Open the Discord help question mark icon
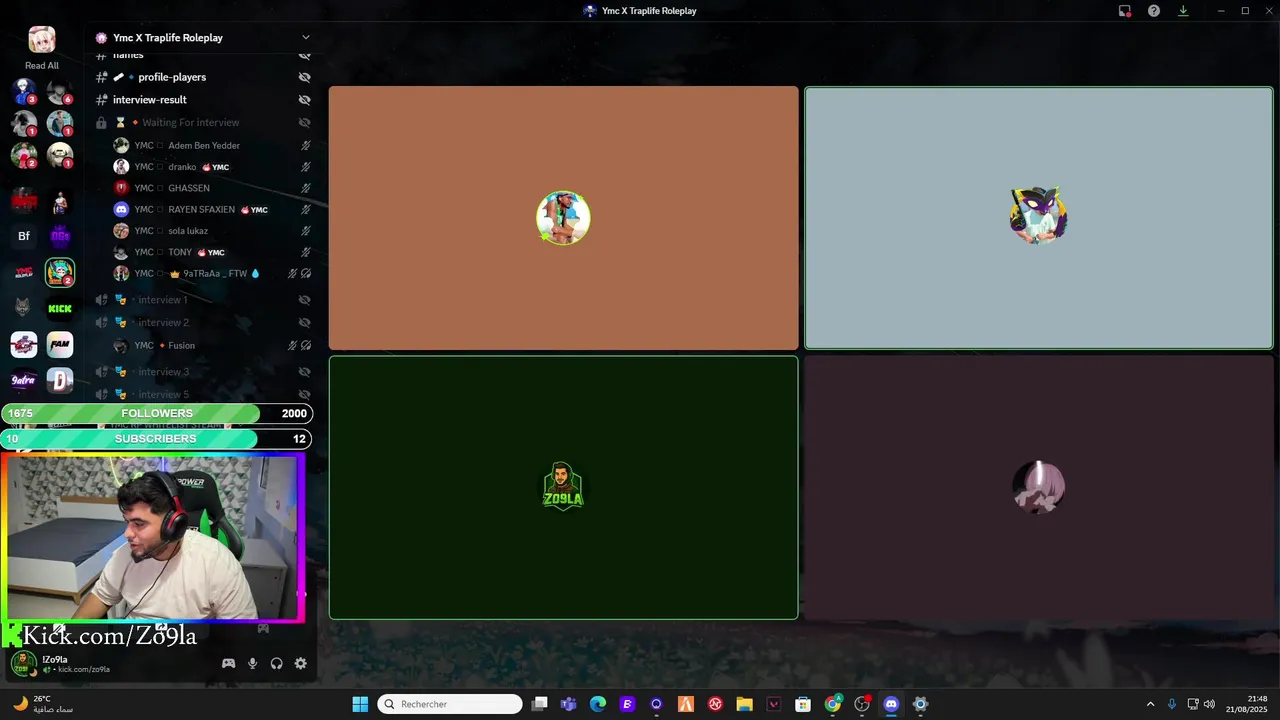Image resolution: width=1280 pixels, height=720 pixels. 1154,11
